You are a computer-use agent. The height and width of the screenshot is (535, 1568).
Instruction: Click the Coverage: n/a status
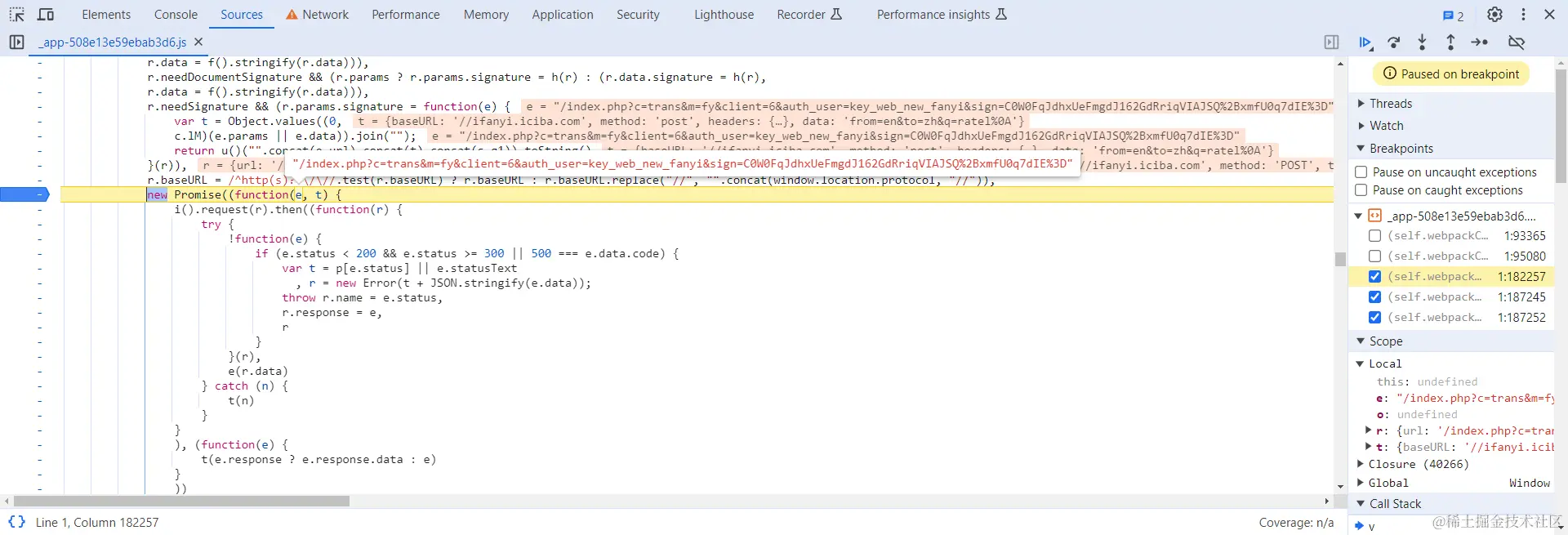click(1296, 522)
